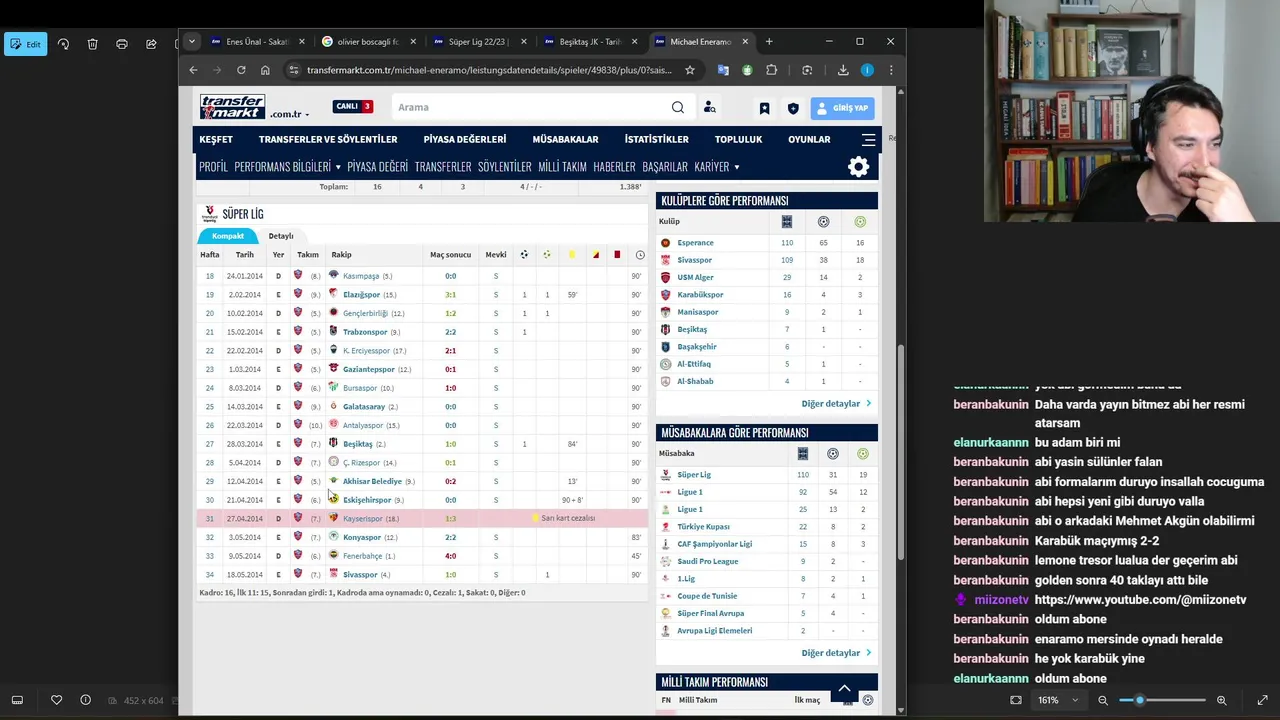This screenshot has width=1280, height=720.
Task: Click the photo viewer zoom slider
Action: [1162, 700]
